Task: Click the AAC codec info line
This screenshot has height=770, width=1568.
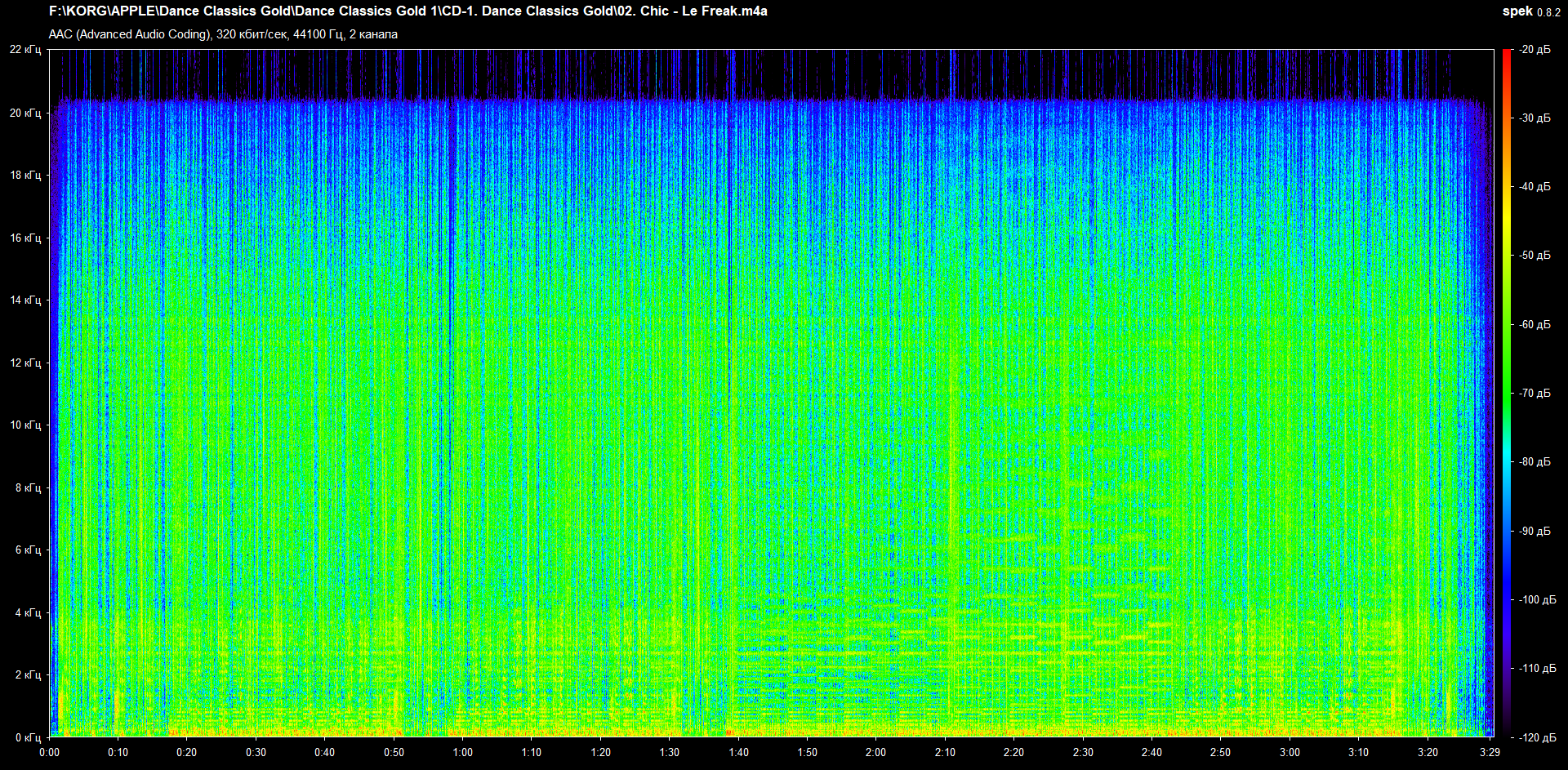Action: click(x=223, y=34)
